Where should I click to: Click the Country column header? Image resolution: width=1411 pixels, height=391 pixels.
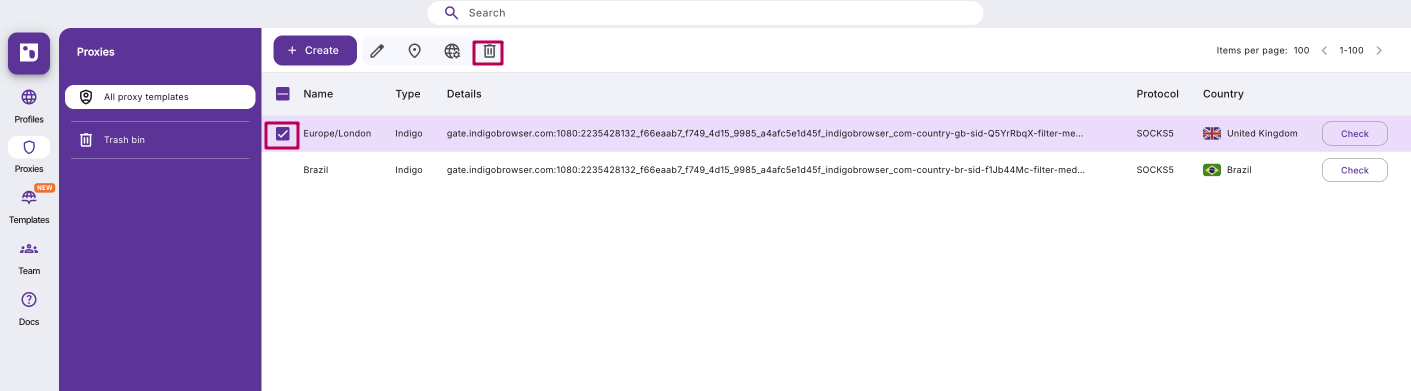coord(1223,94)
